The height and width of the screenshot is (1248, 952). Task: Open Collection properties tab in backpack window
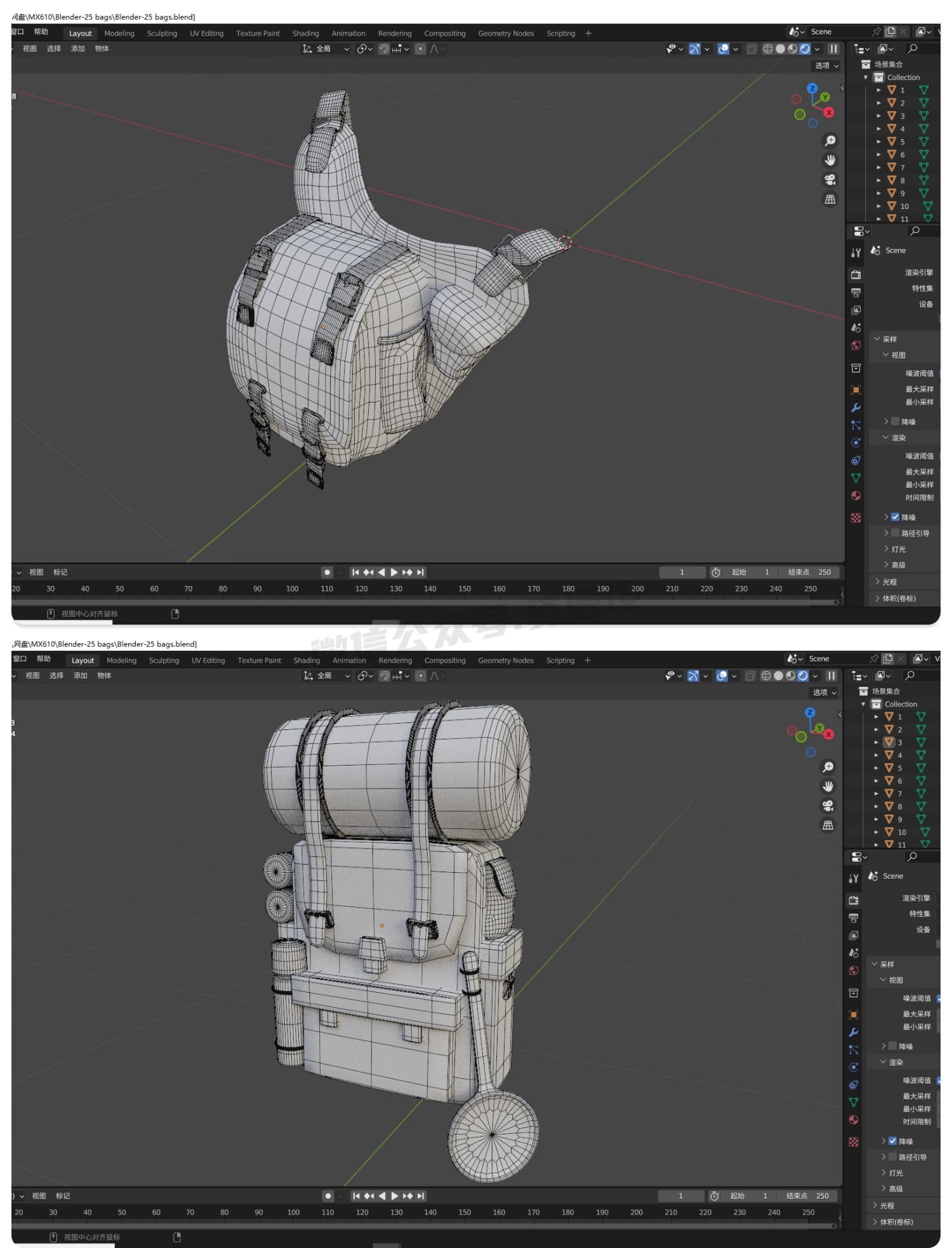[x=854, y=993]
